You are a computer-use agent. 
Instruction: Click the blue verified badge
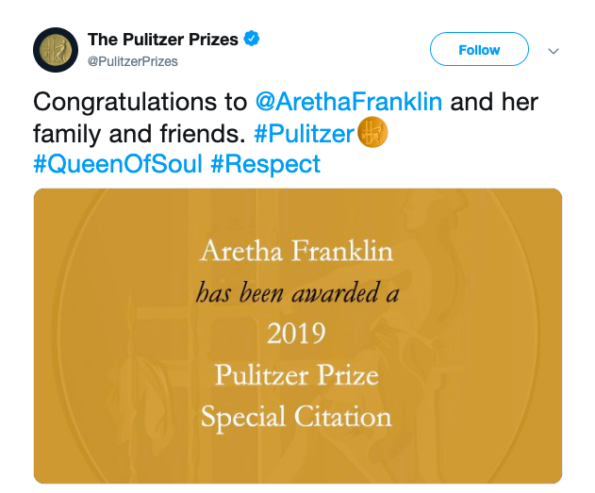251,38
